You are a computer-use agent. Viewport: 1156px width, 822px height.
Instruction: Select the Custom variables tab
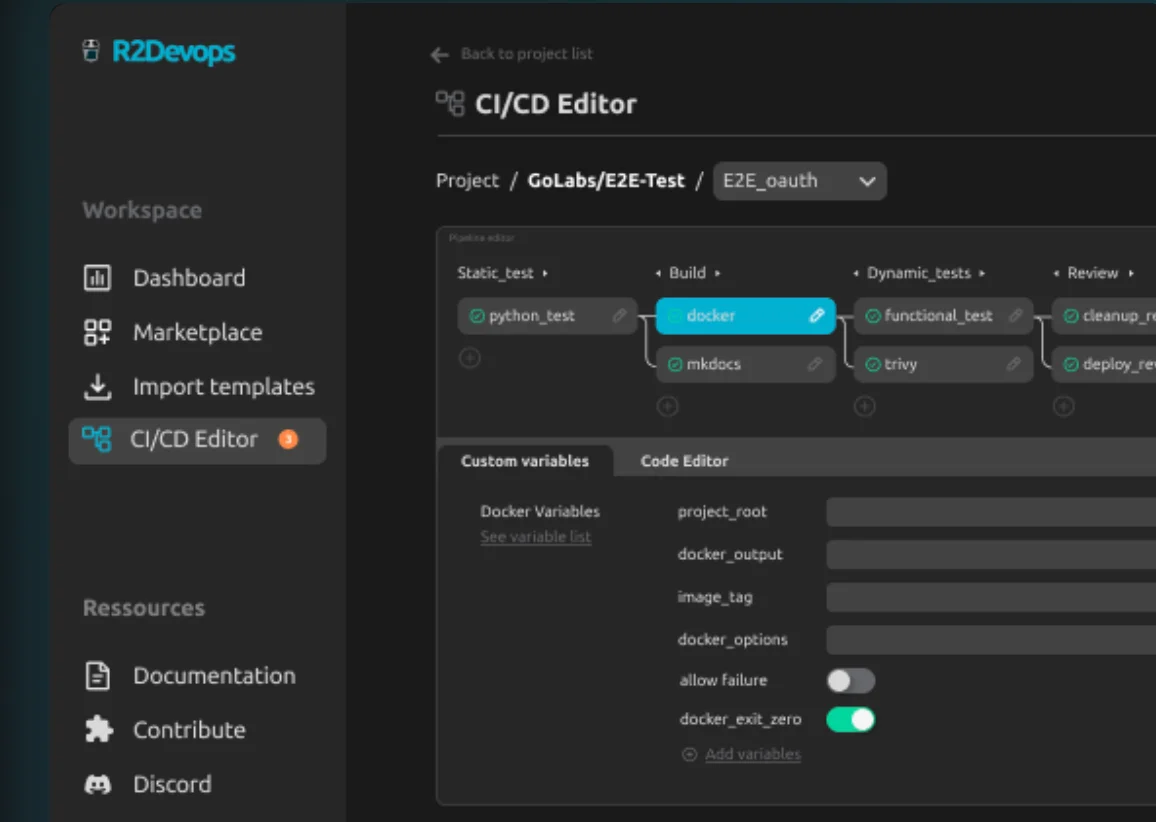[x=526, y=460]
